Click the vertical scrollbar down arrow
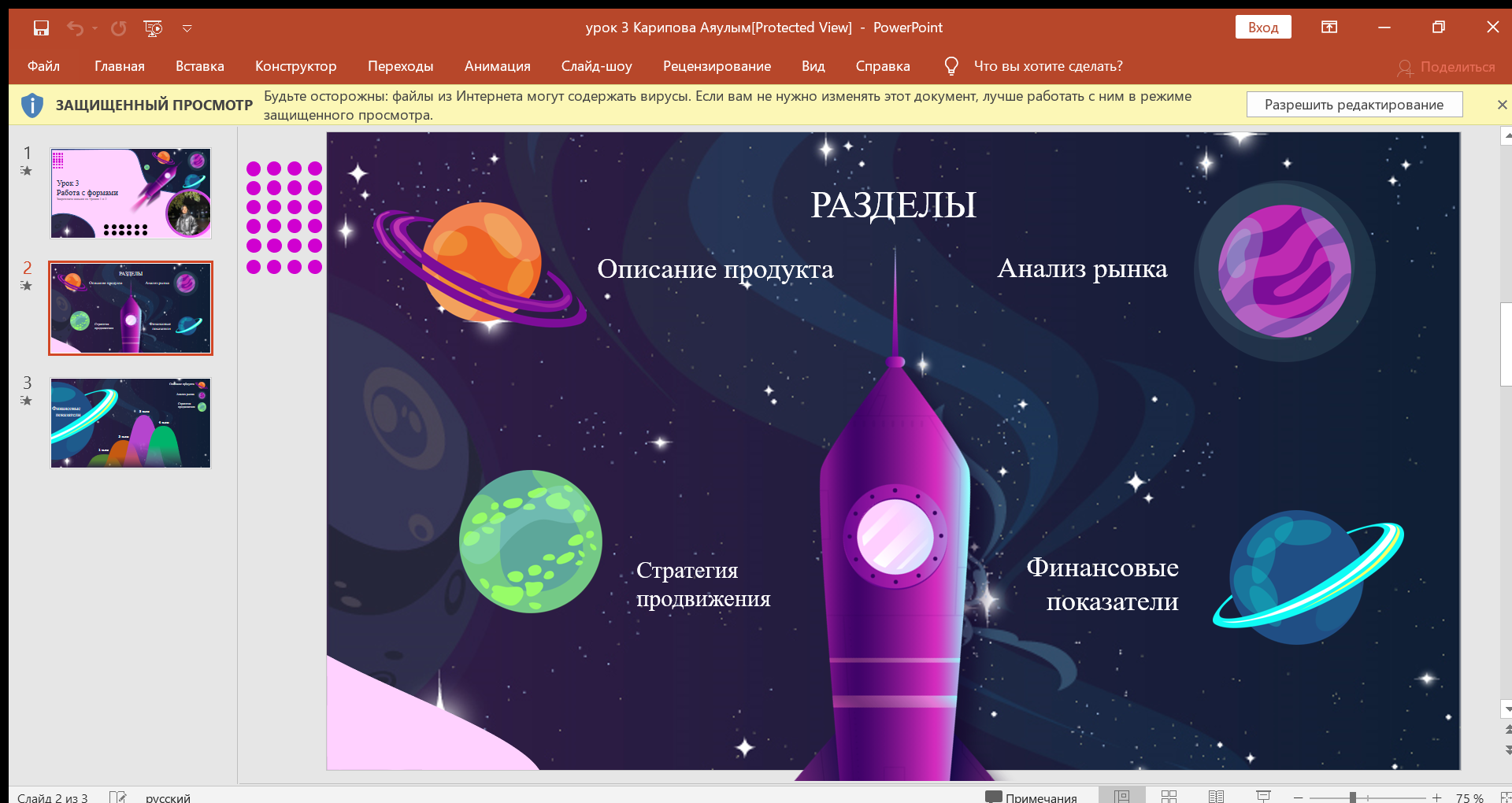1512x803 pixels. click(x=1507, y=709)
